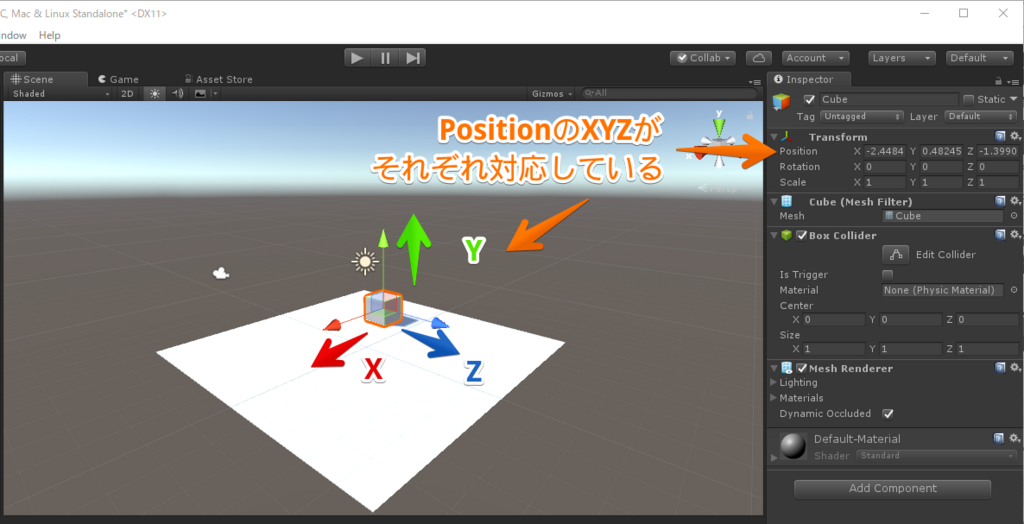Collapse the Cube (Mesh Filter) component
This screenshot has width=1024, height=524.
coord(774,202)
